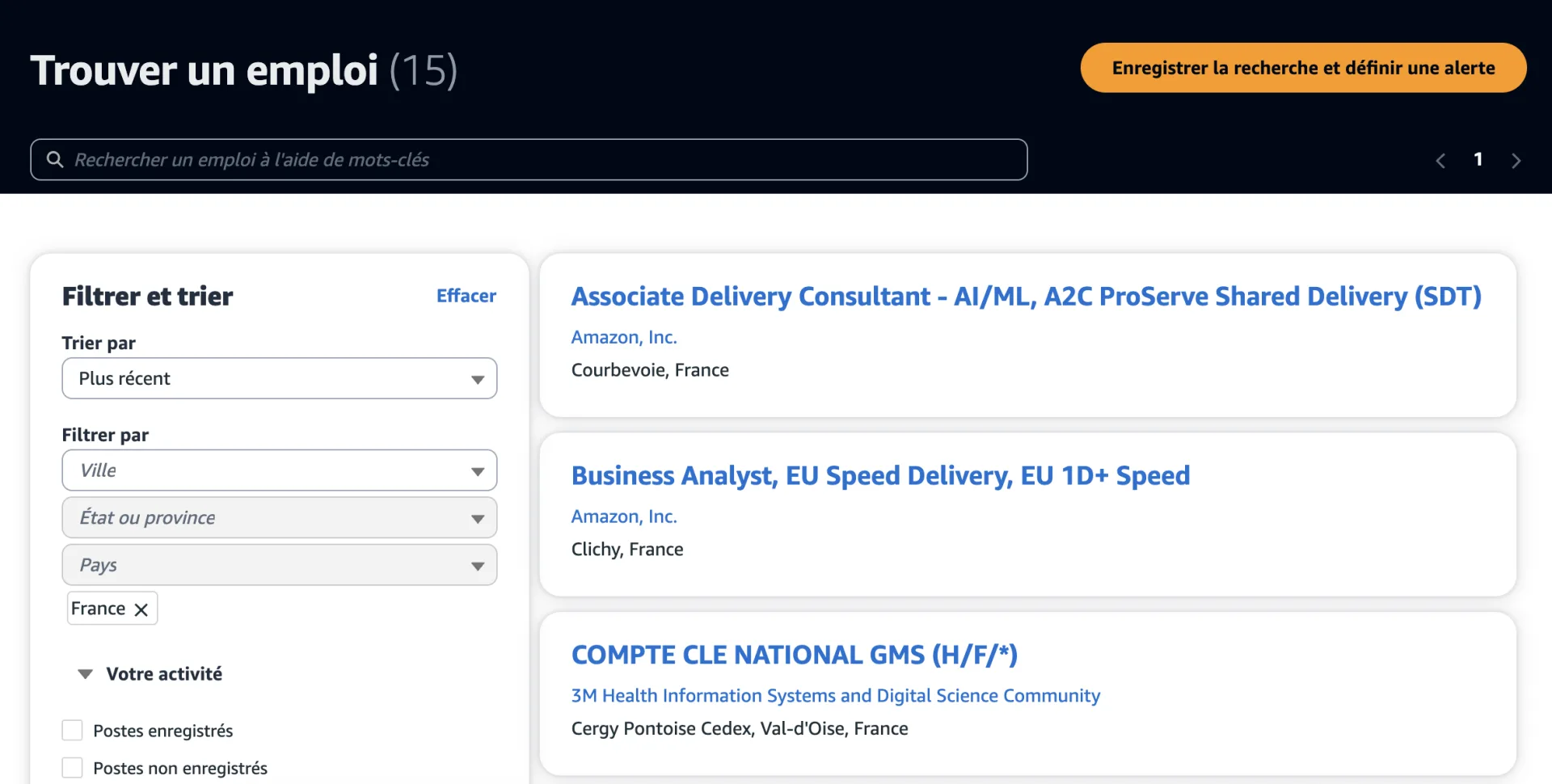Screen dimensions: 1552x784
Task: Go to previous page with left chevron
Action: (x=1440, y=161)
